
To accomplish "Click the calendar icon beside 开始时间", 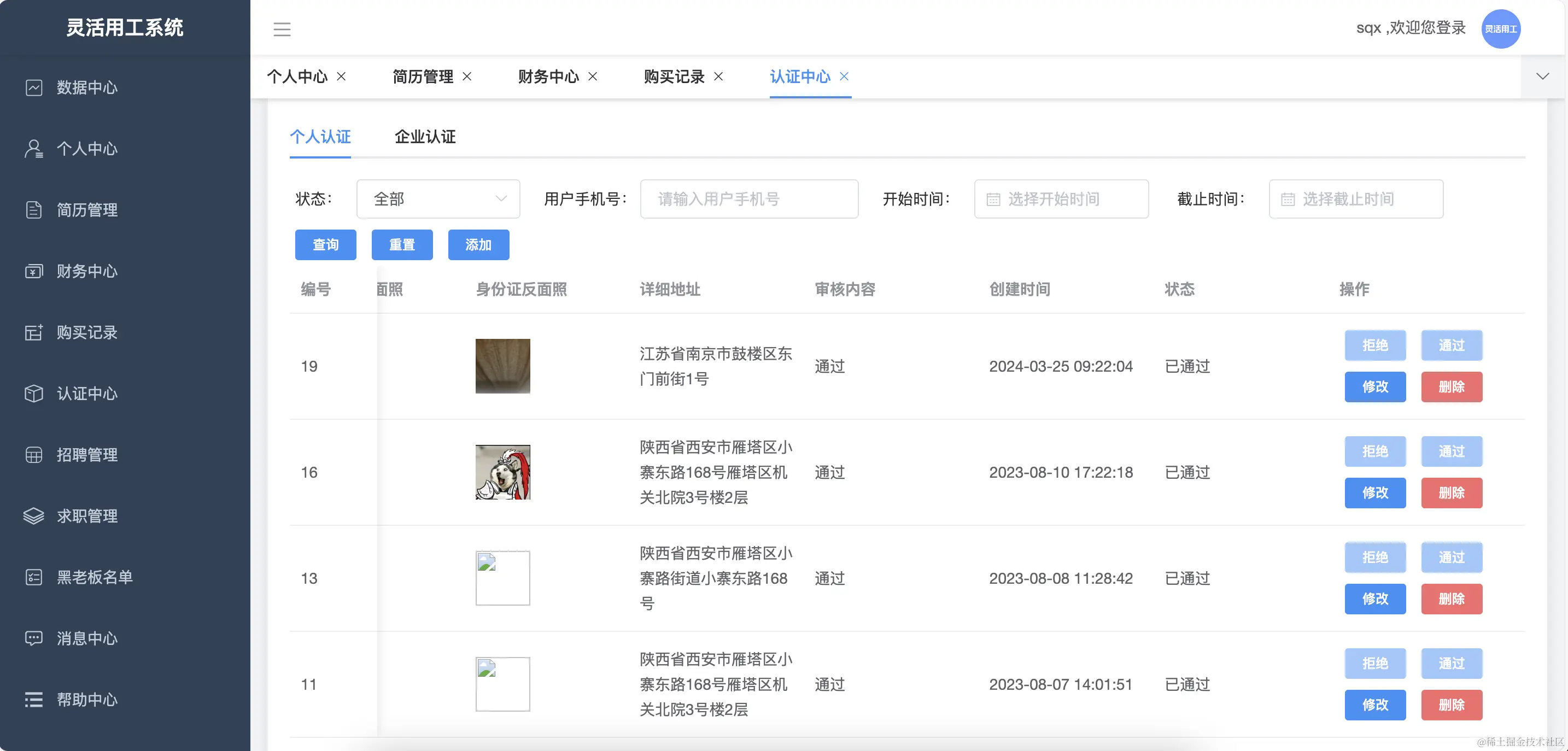I will click(x=993, y=199).
